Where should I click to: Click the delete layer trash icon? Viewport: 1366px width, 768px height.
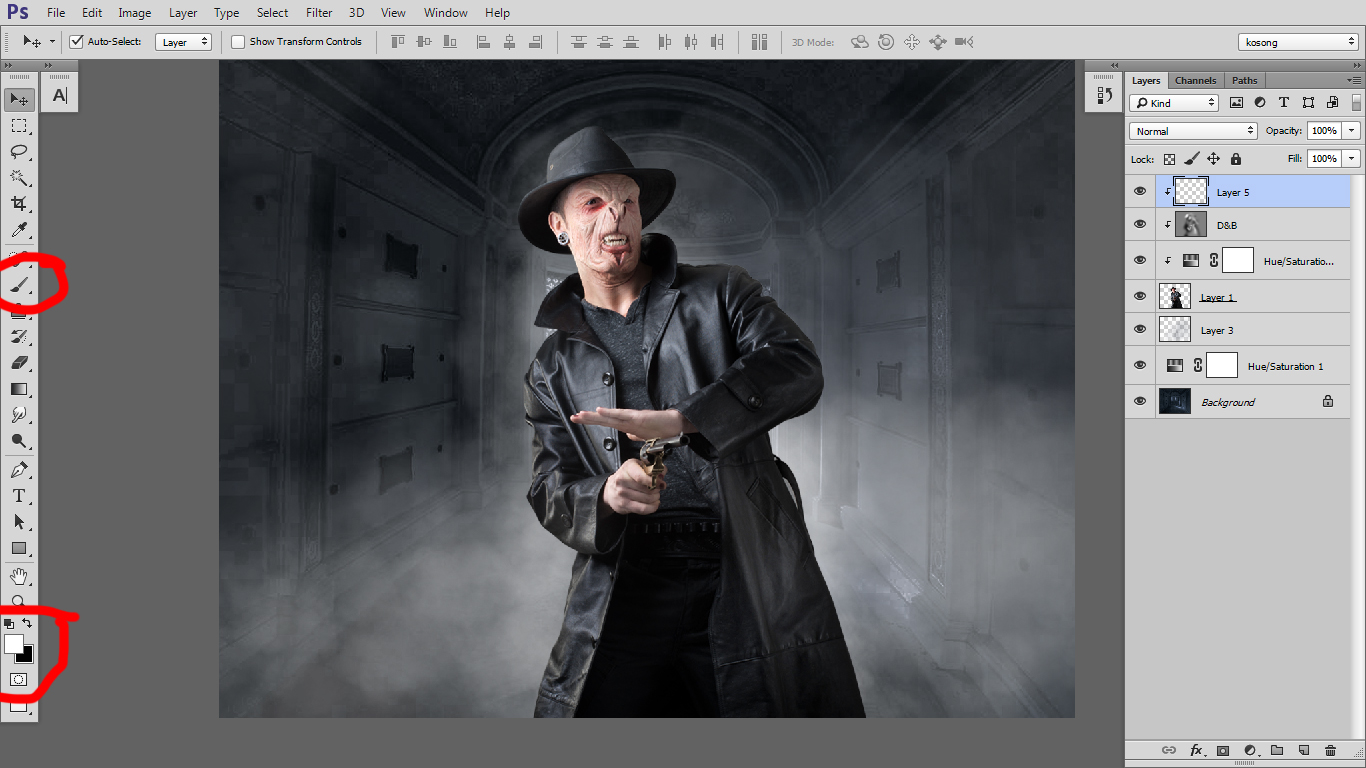[x=1330, y=750]
